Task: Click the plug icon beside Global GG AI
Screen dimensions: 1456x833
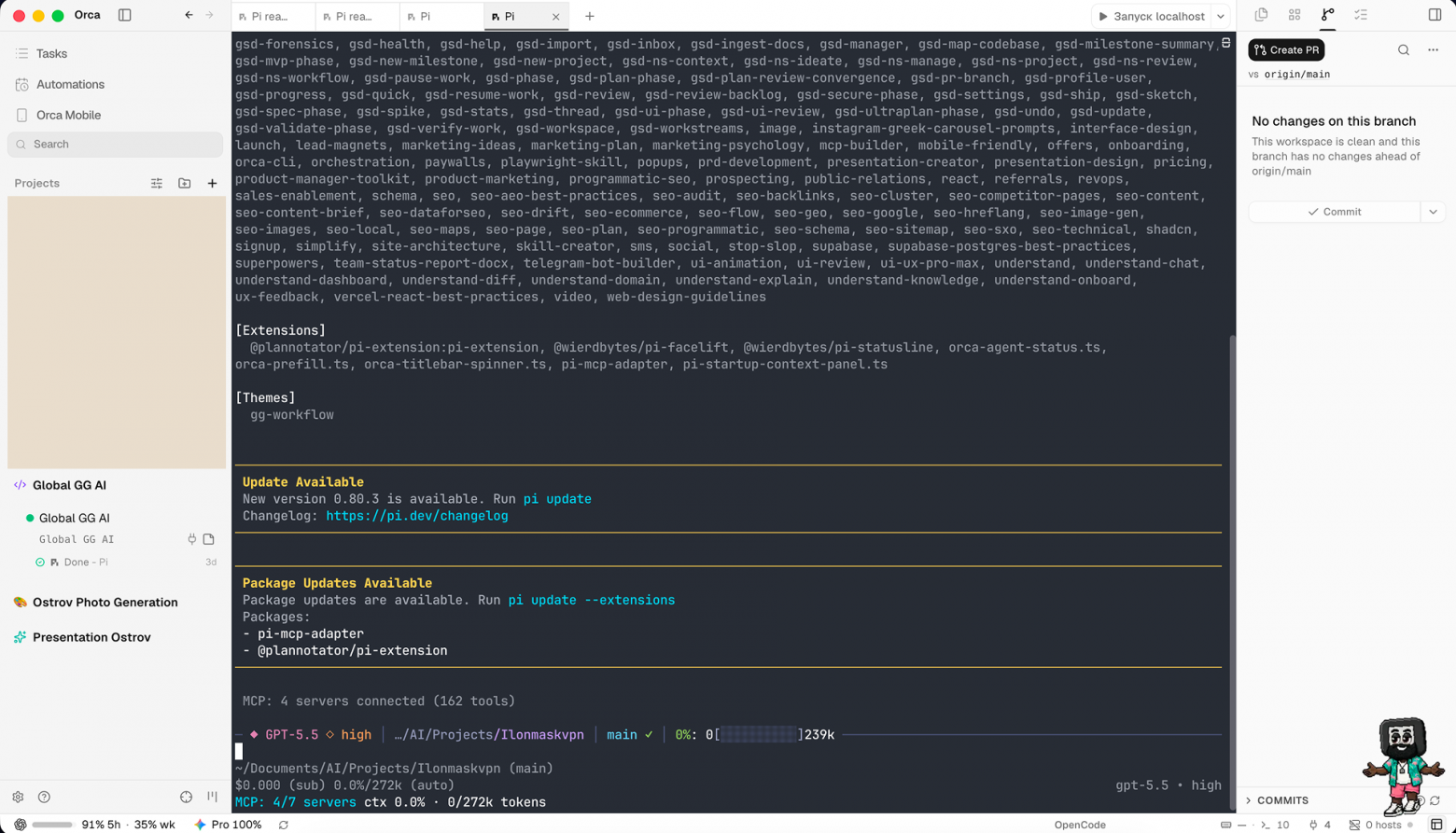Action: [x=192, y=539]
